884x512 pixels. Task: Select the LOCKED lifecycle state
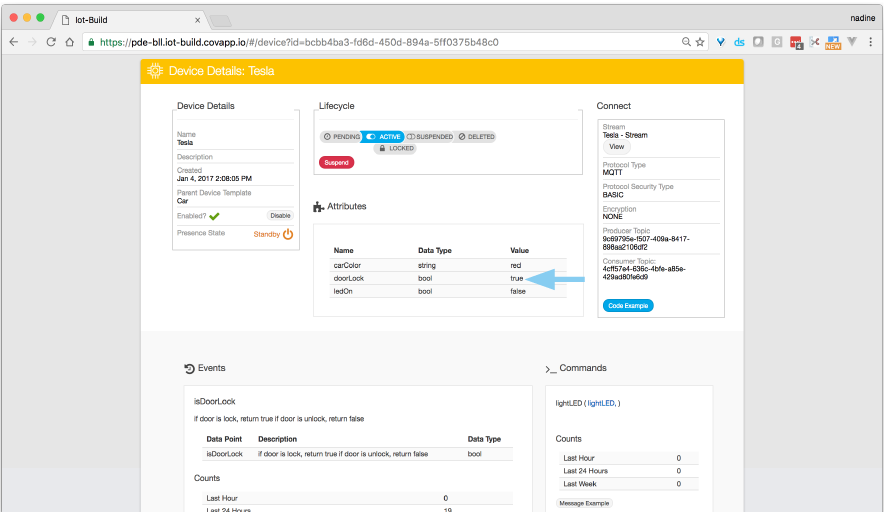click(x=395, y=148)
